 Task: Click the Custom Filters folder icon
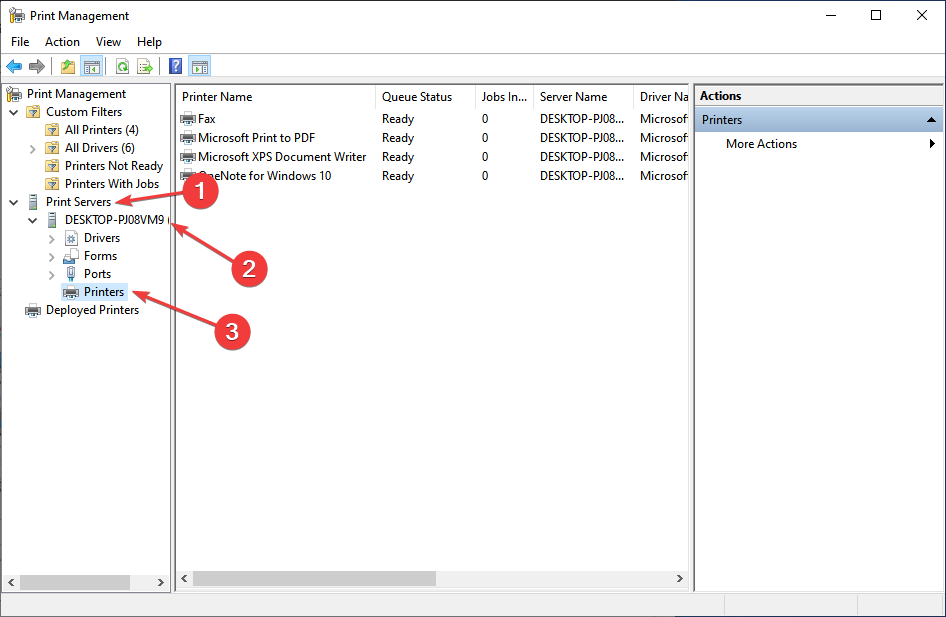coord(33,112)
